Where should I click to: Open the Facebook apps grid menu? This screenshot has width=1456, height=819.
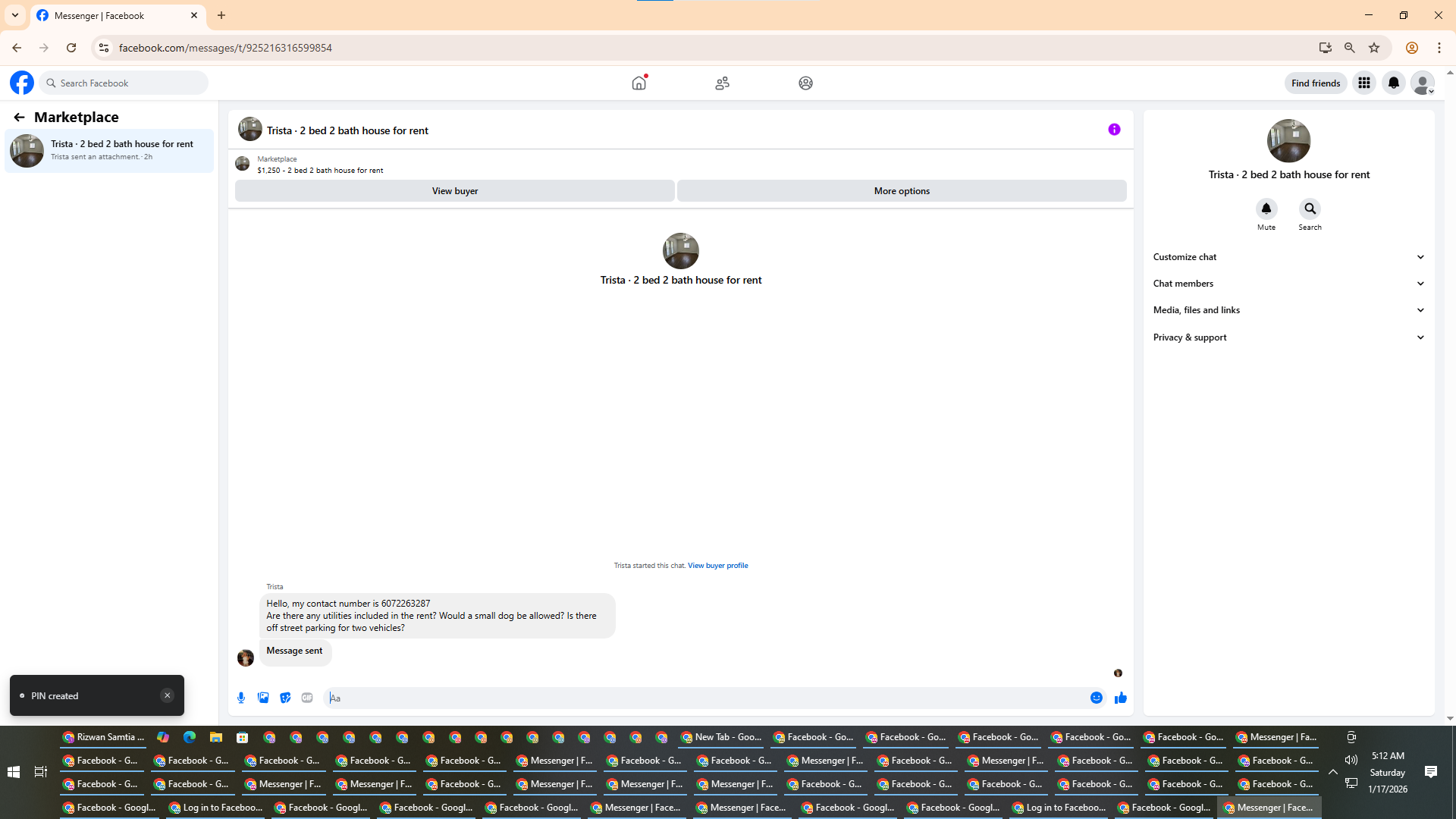coord(1364,83)
